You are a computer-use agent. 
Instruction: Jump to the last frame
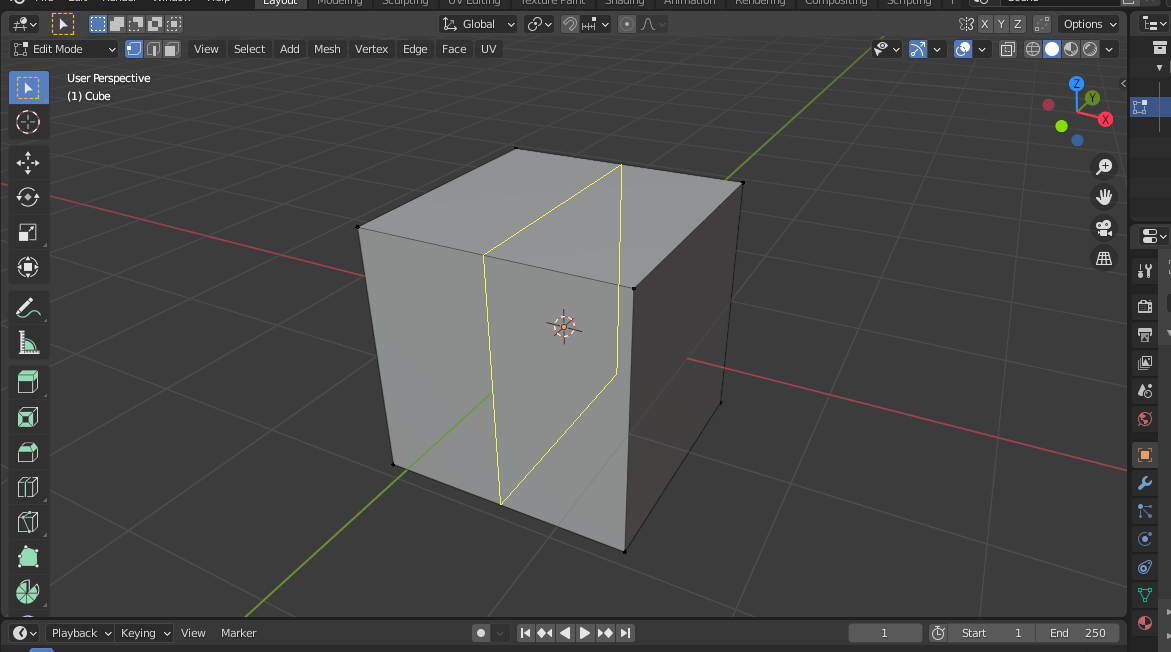click(x=625, y=633)
